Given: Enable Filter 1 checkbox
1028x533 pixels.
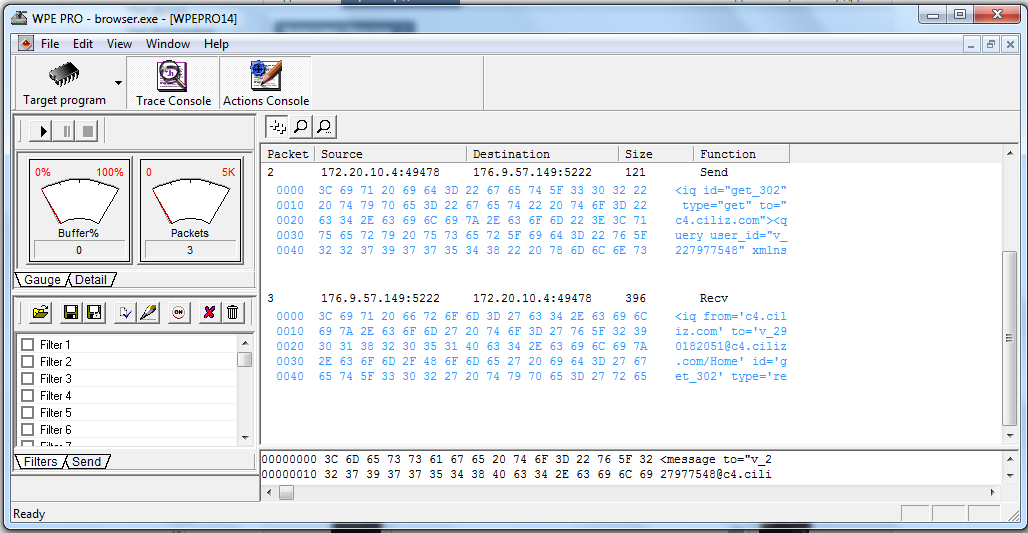Looking at the screenshot, I should pyautogui.click(x=28, y=345).
